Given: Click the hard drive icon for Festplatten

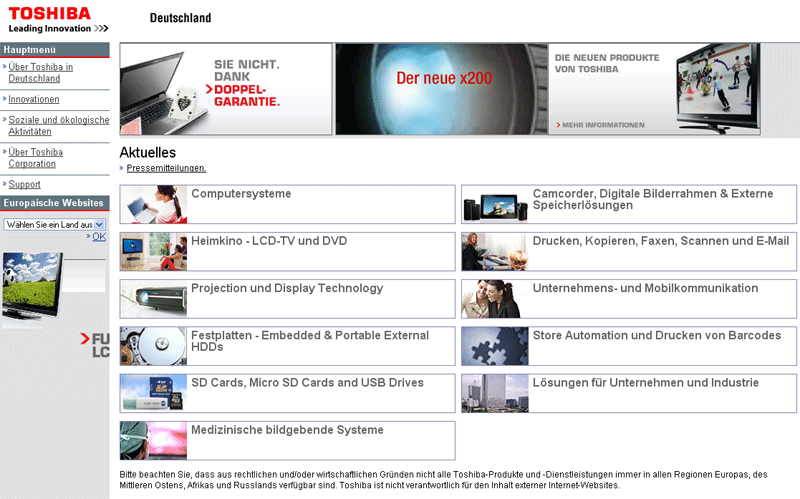Looking at the screenshot, I should tap(153, 346).
